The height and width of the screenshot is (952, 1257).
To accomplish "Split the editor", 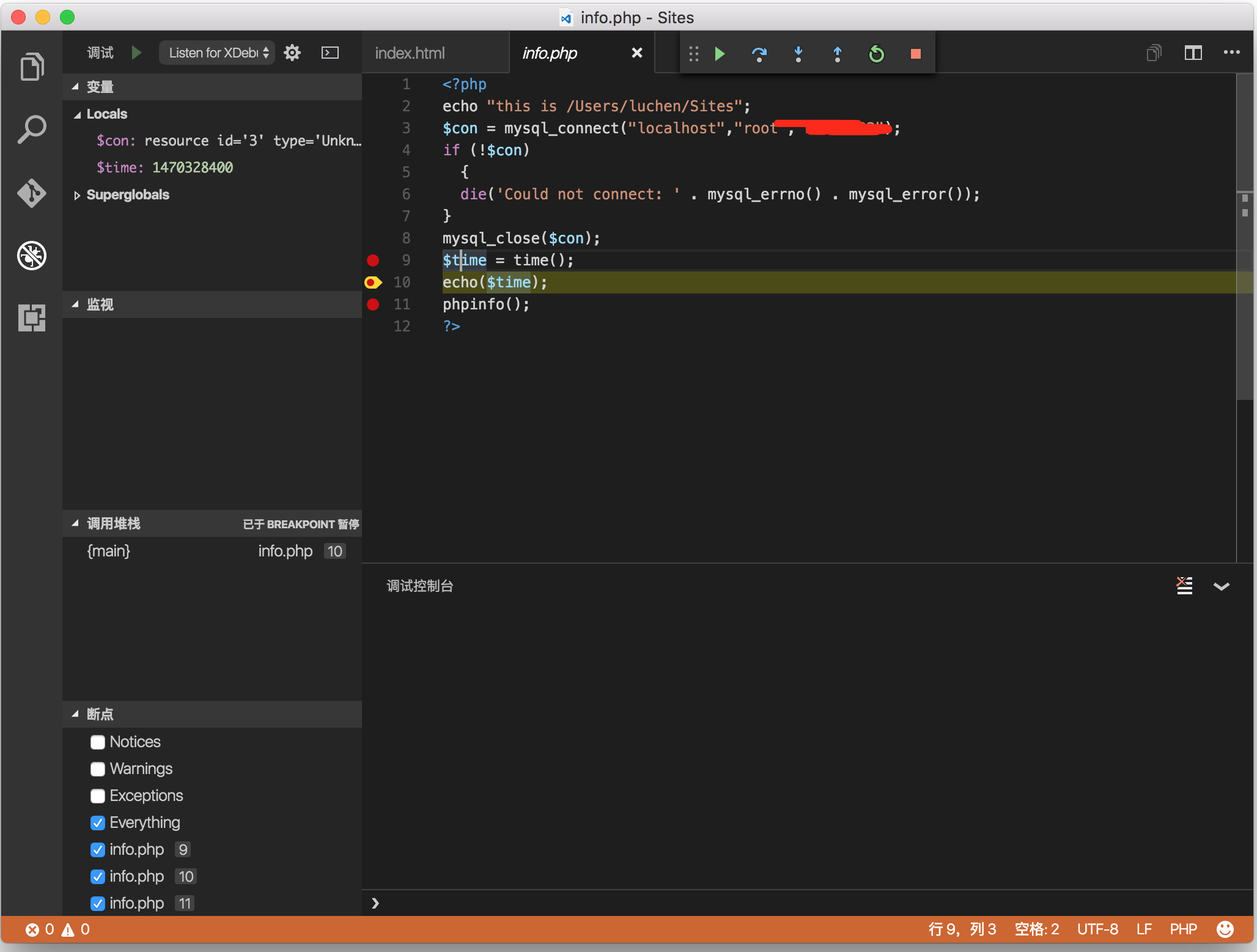I will coord(1193,53).
